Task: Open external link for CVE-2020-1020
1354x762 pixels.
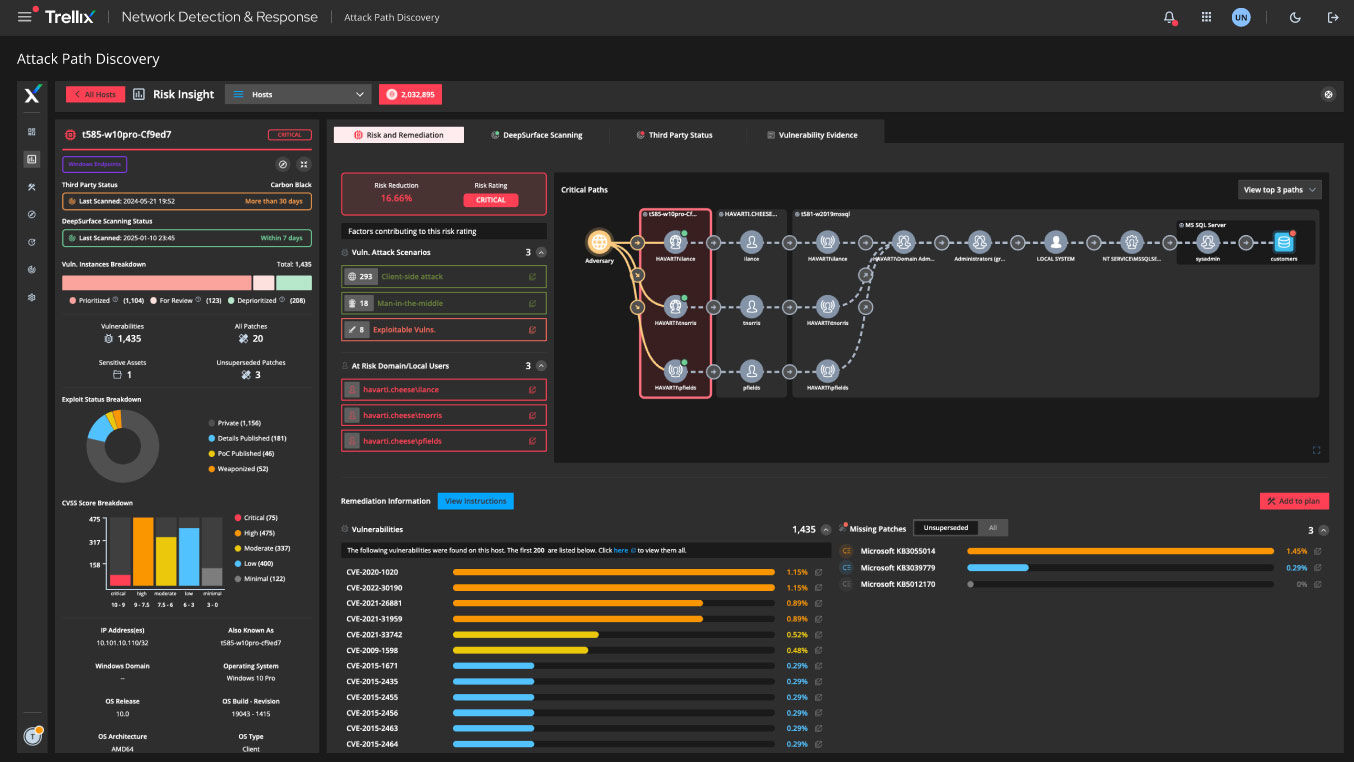Action: pyautogui.click(x=819, y=572)
